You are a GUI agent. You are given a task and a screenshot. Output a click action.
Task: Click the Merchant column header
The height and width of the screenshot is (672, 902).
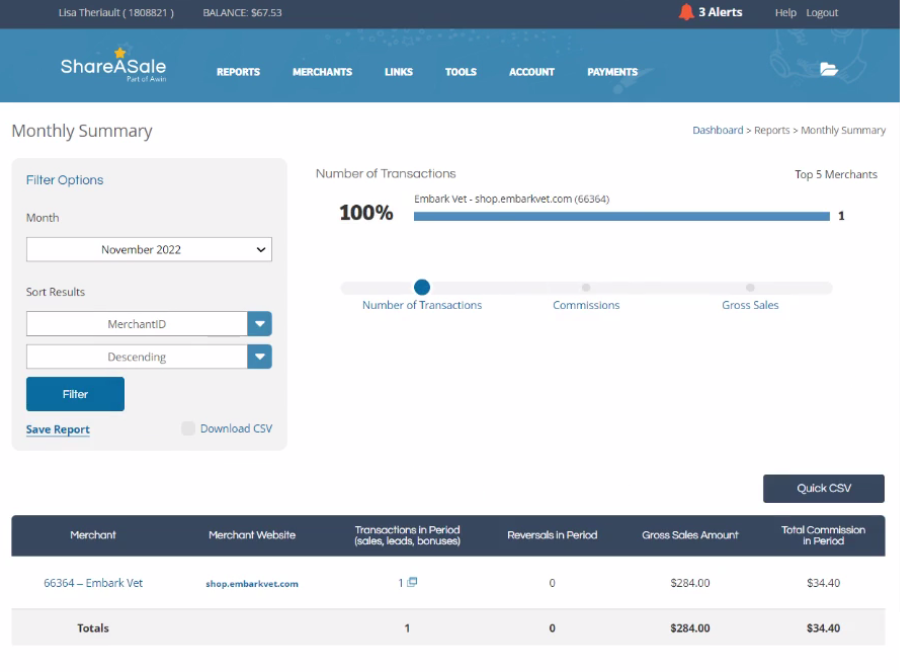pos(93,535)
